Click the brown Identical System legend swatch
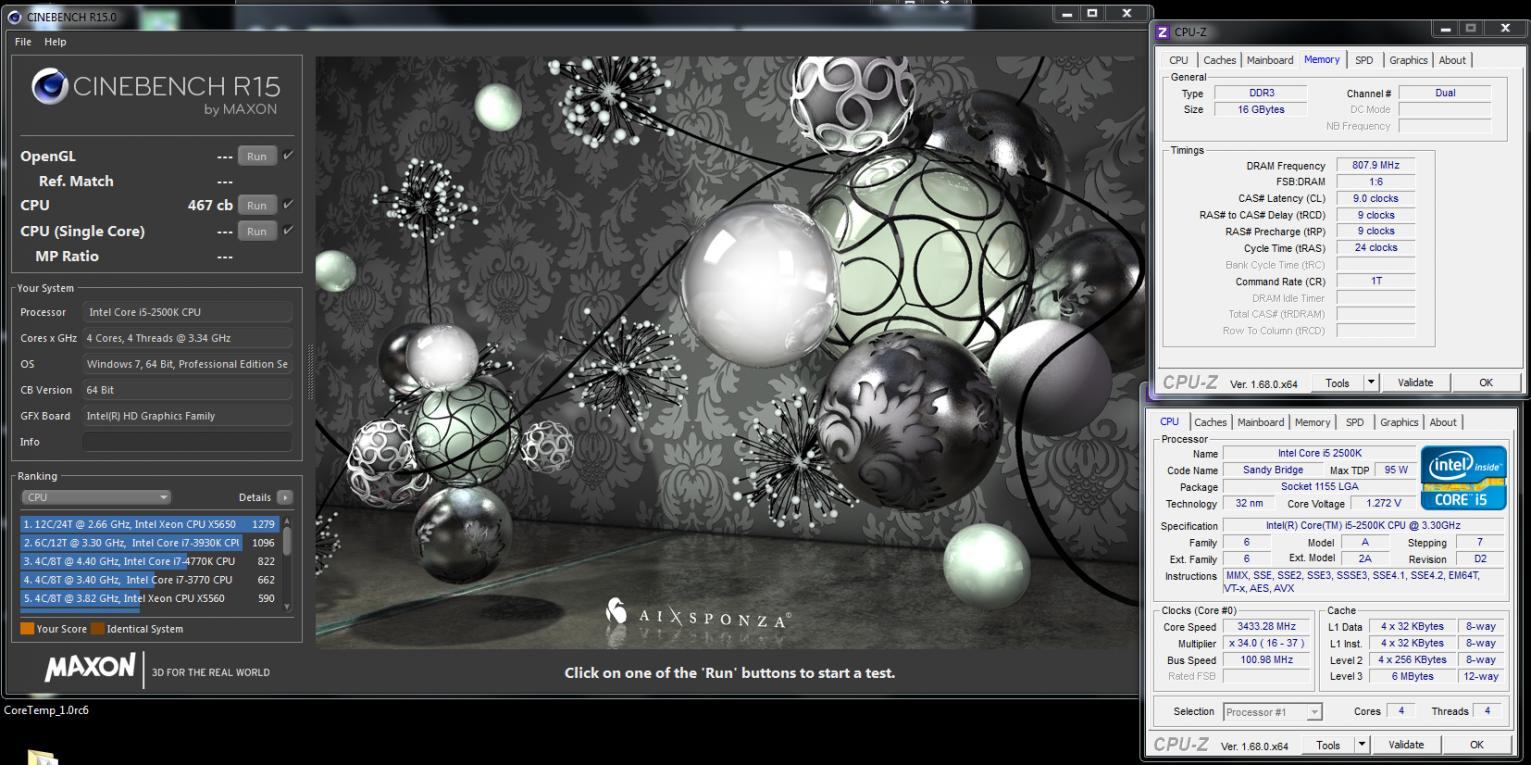 [97, 629]
